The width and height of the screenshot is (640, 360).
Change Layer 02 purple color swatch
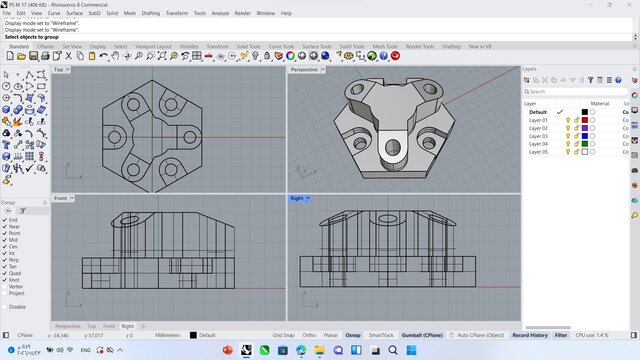[x=584, y=128]
